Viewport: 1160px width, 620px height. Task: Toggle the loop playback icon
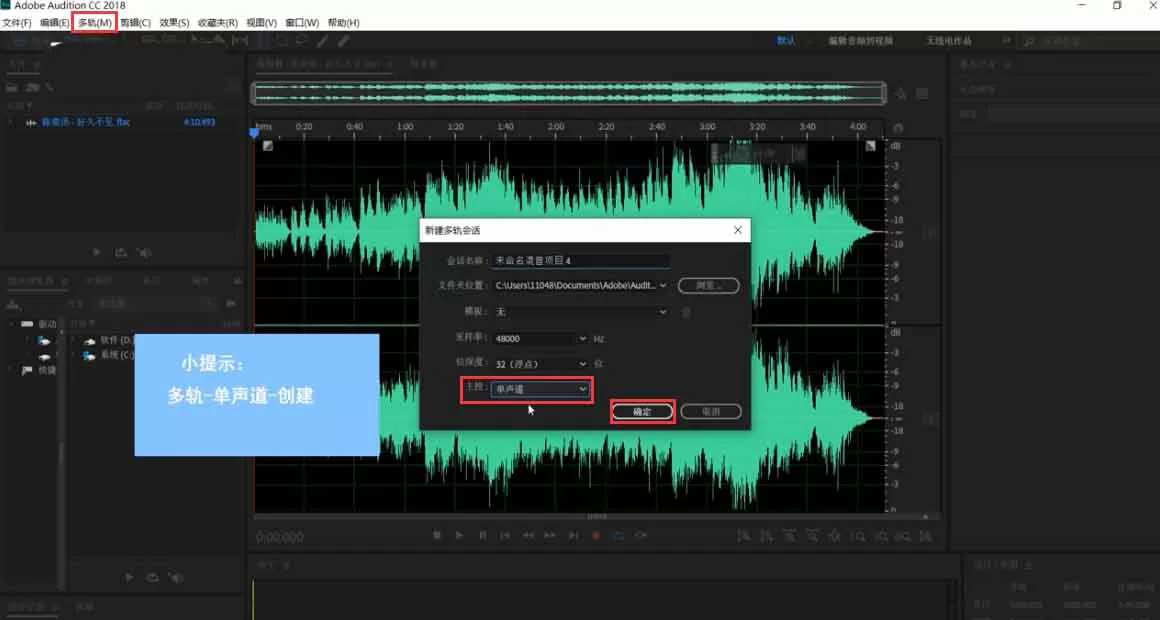point(618,535)
